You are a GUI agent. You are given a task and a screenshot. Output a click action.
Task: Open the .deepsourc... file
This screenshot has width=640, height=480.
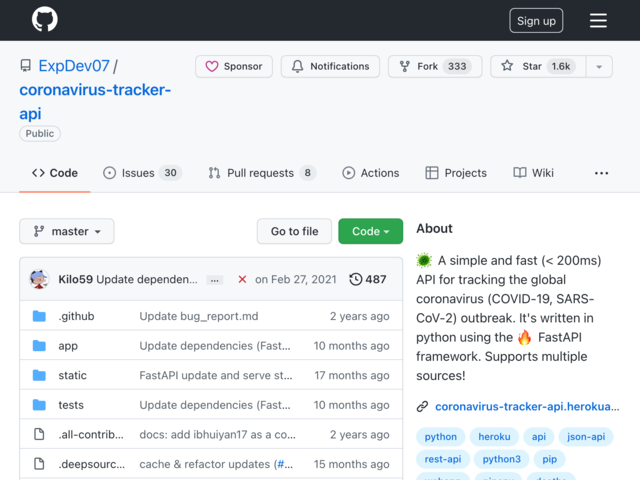click(x=91, y=464)
